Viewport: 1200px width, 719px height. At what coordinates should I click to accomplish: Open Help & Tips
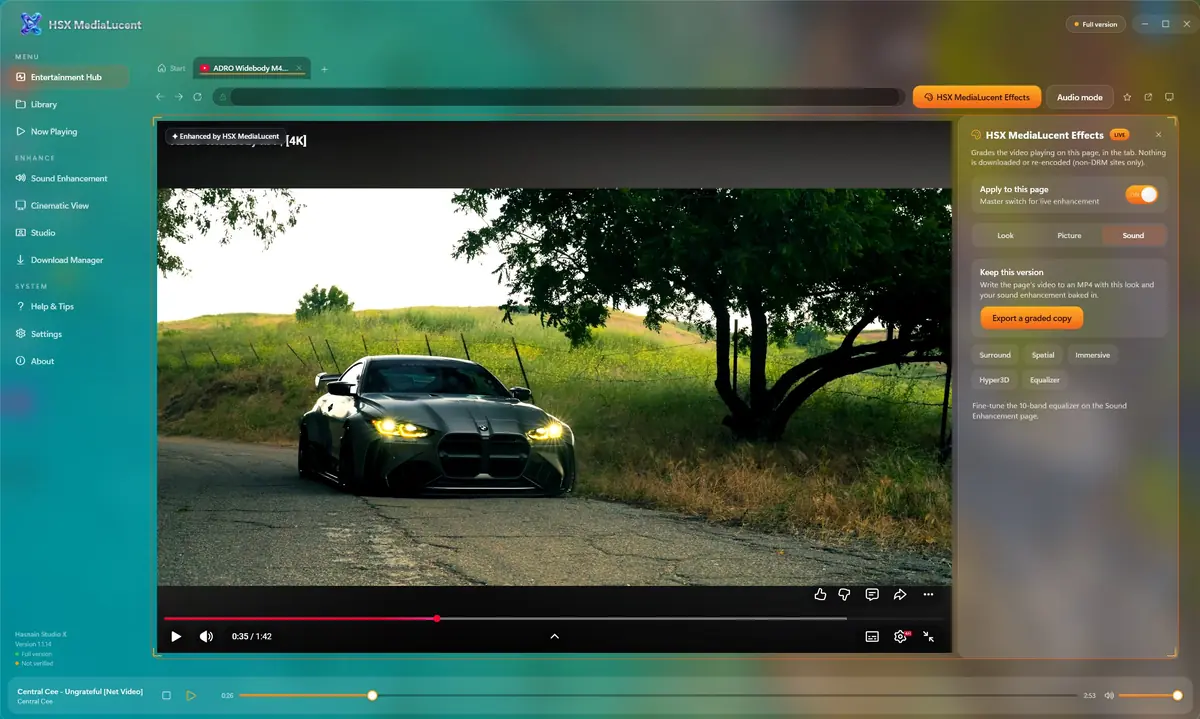(70, 306)
